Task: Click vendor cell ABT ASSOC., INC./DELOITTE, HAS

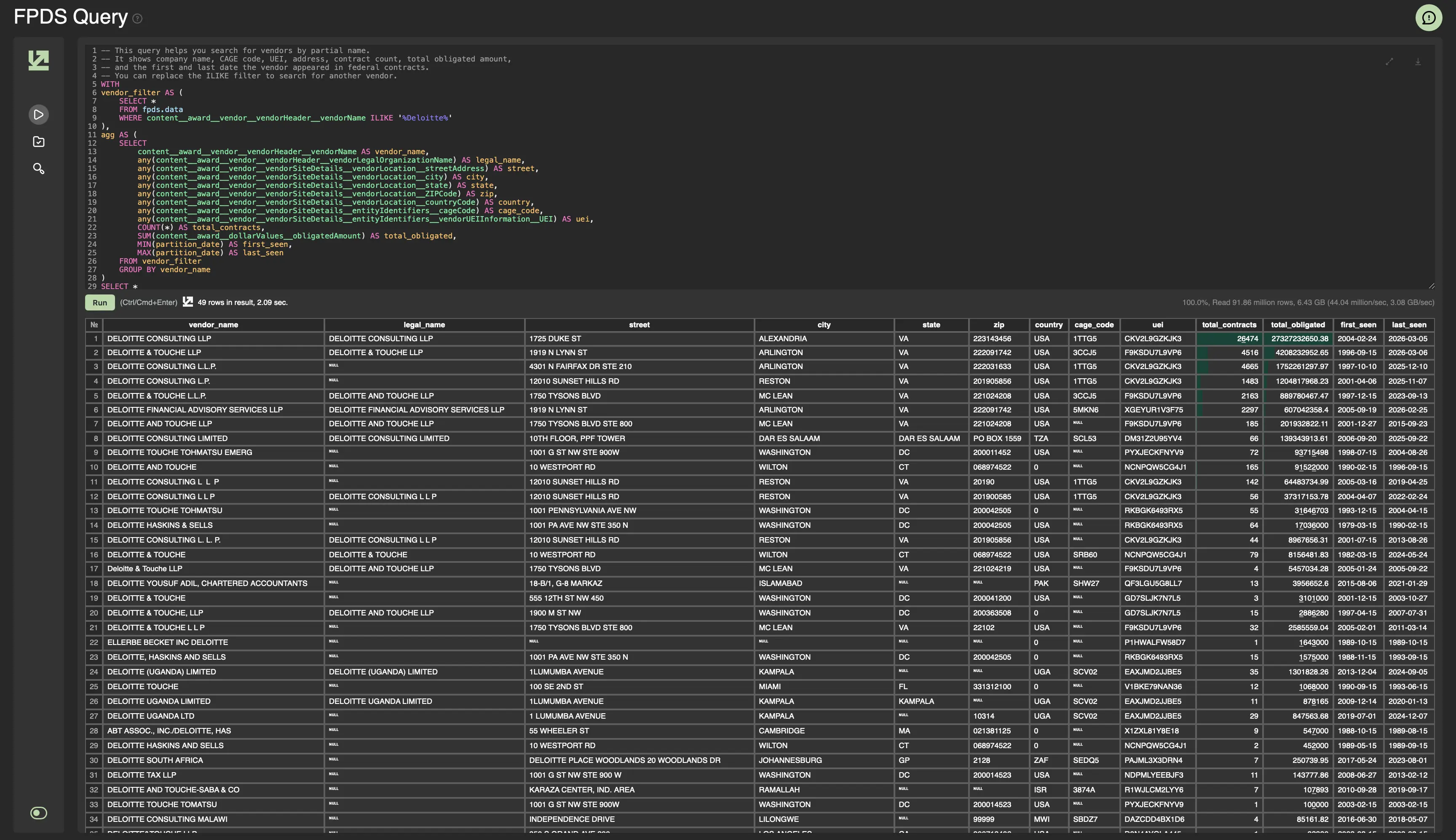Action: pos(214,731)
